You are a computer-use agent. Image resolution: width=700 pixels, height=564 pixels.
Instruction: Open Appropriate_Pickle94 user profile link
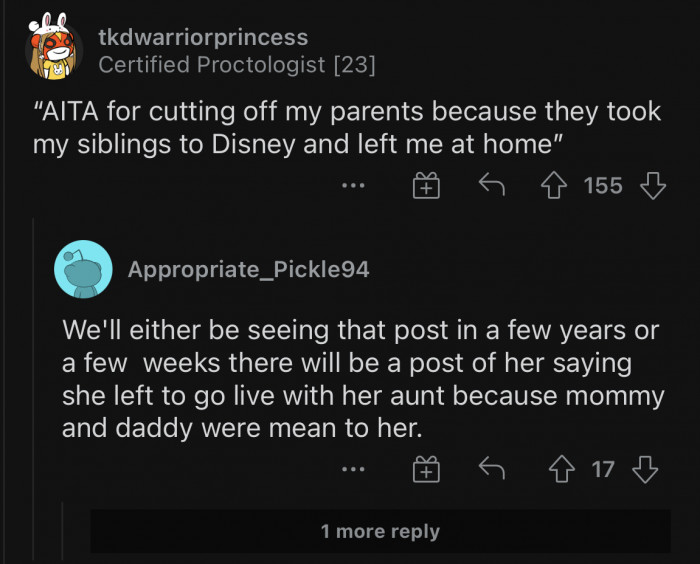point(248,269)
